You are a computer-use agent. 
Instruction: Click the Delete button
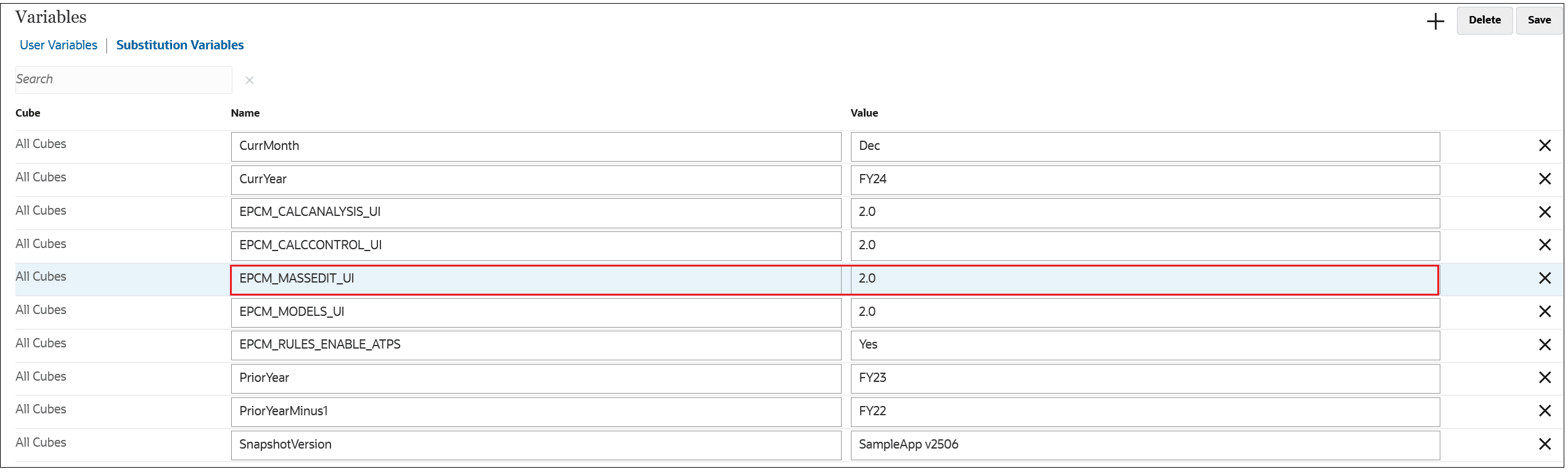point(1484,20)
